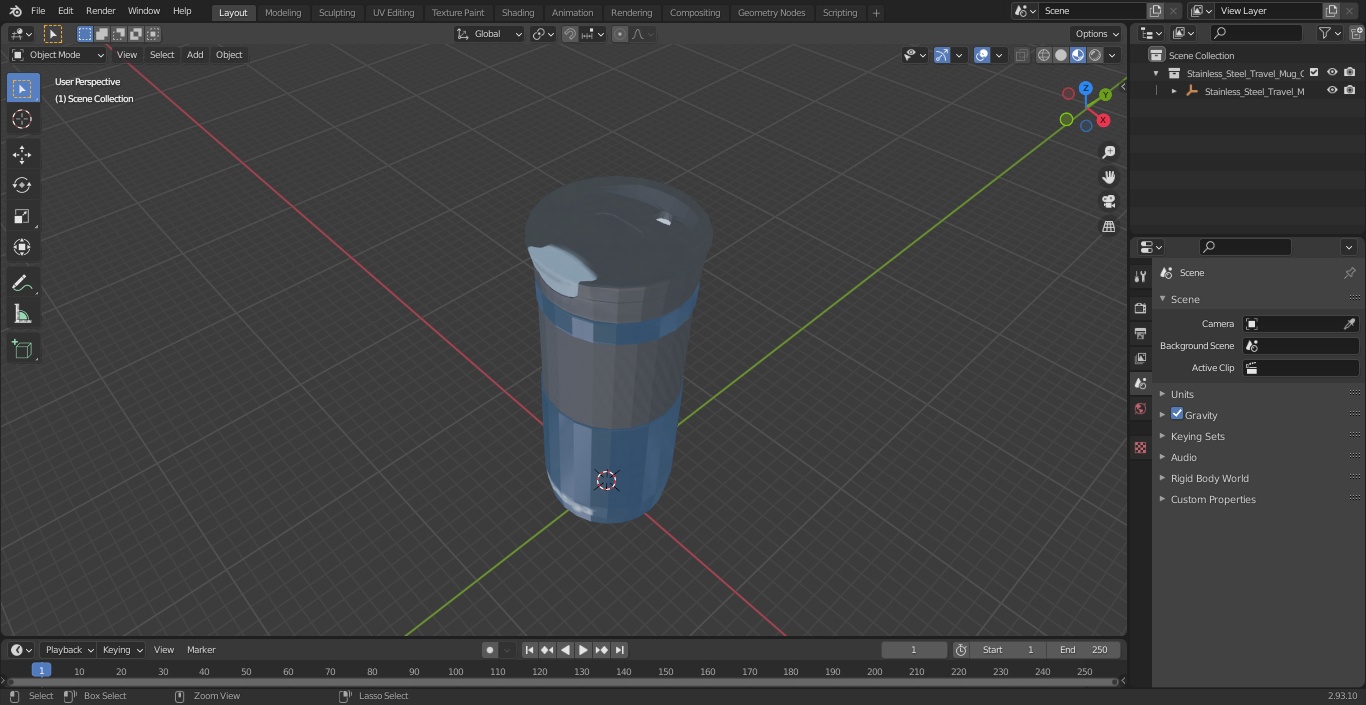Hide the Stainless_Steel_Travel_M object eye icon

point(1332,91)
